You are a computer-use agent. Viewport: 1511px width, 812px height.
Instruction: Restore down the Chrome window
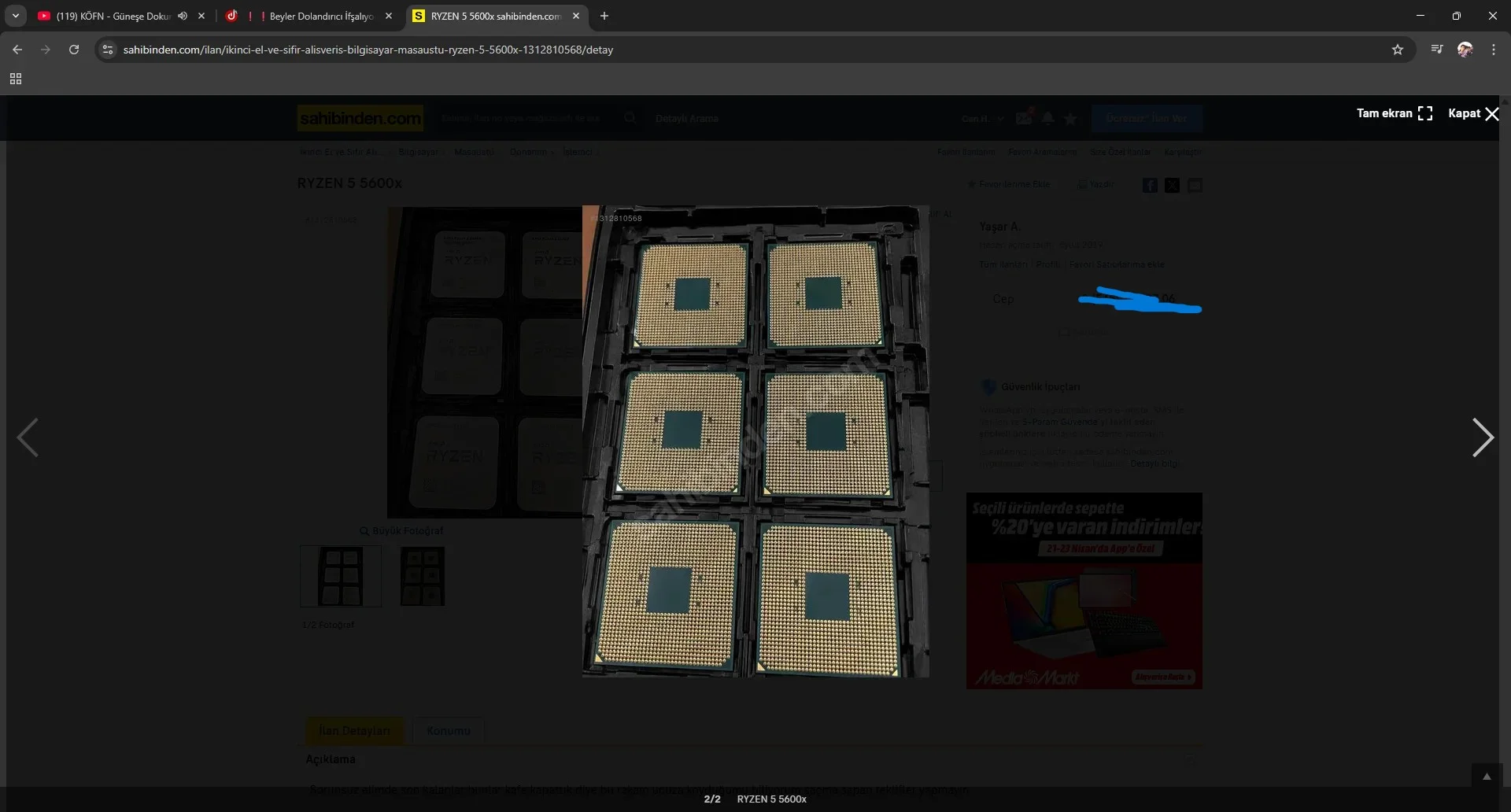(x=1457, y=16)
